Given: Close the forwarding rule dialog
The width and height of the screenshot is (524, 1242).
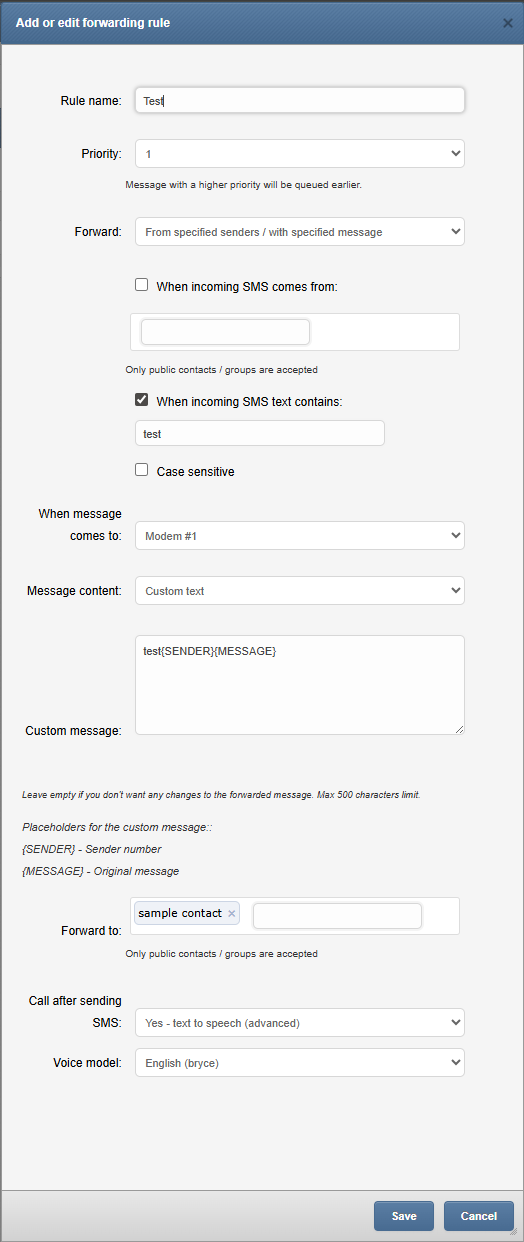Looking at the screenshot, I should click(507, 23).
